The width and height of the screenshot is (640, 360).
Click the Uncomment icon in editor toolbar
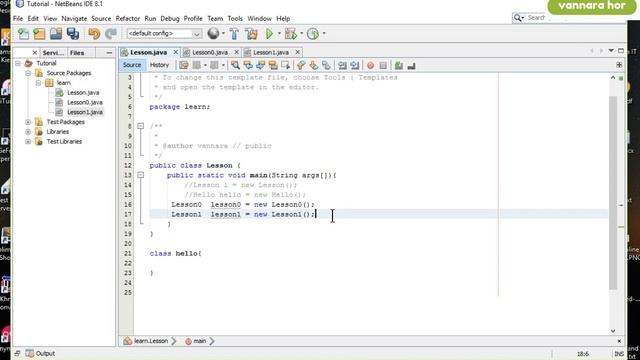[411, 65]
